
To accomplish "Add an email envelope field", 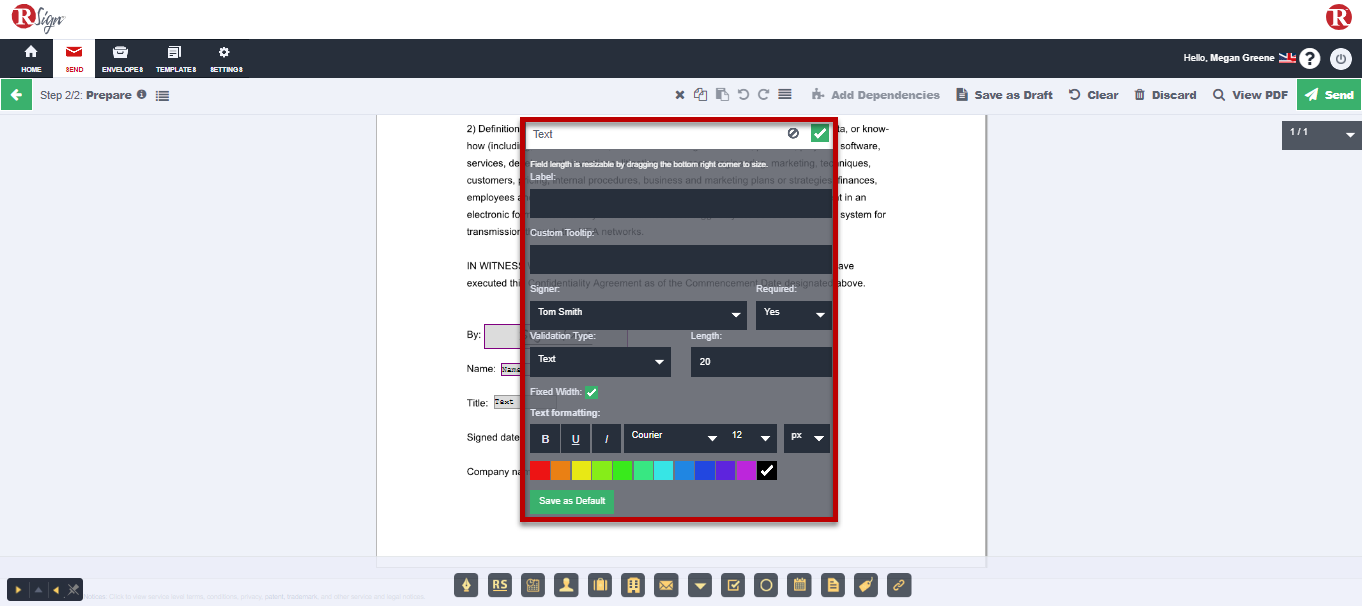I will (666, 585).
